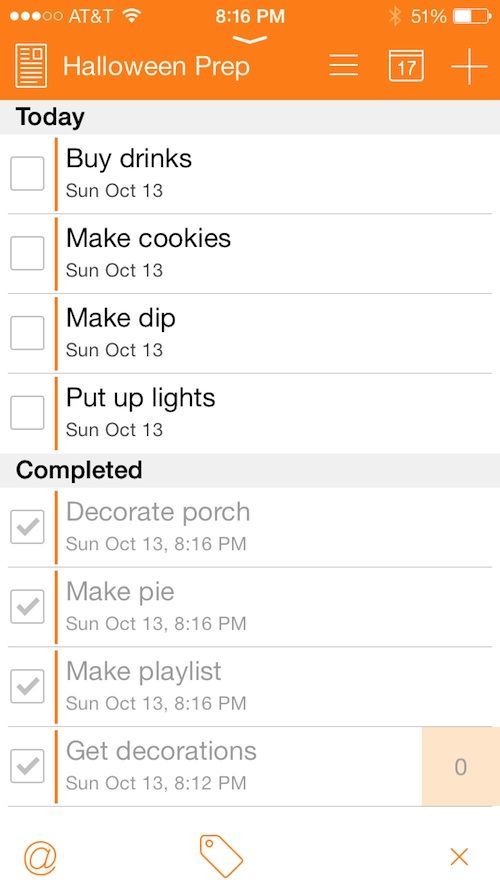Collapse the Completed section header
The width and height of the screenshot is (500, 888).
(250, 471)
